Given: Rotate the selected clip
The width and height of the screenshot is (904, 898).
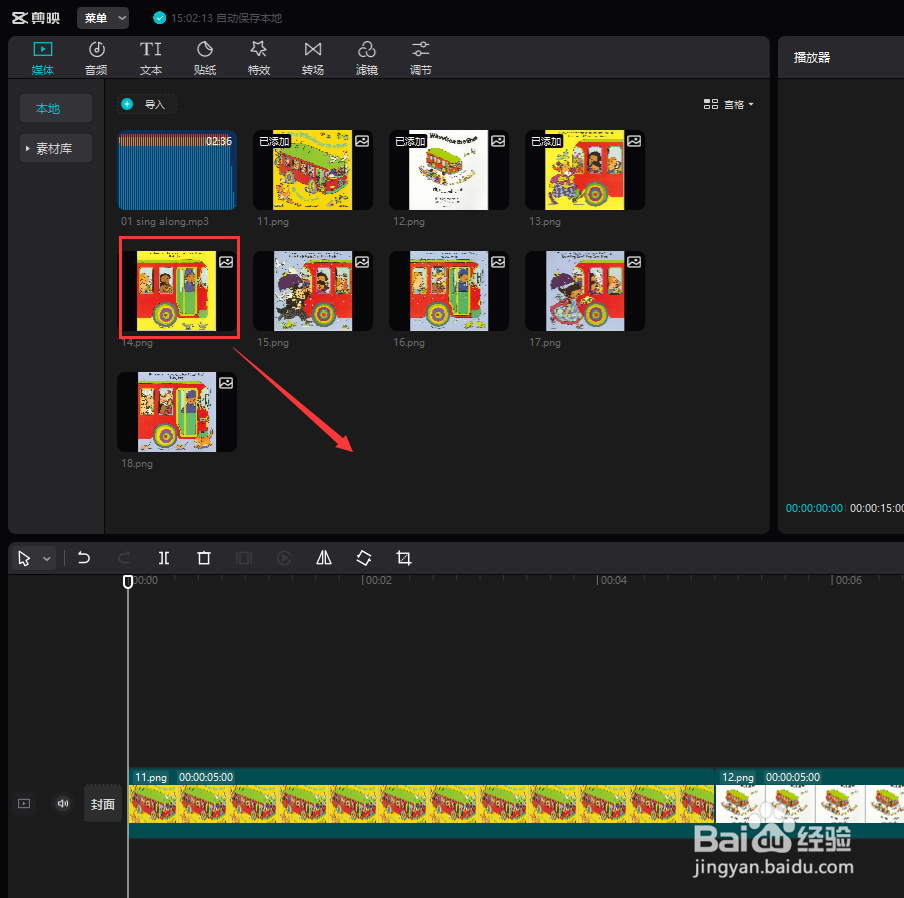Looking at the screenshot, I should point(364,558).
